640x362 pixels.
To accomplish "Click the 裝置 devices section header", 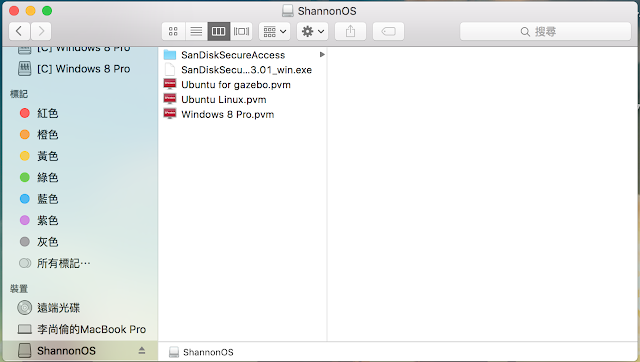I will pyautogui.click(x=19, y=289).
